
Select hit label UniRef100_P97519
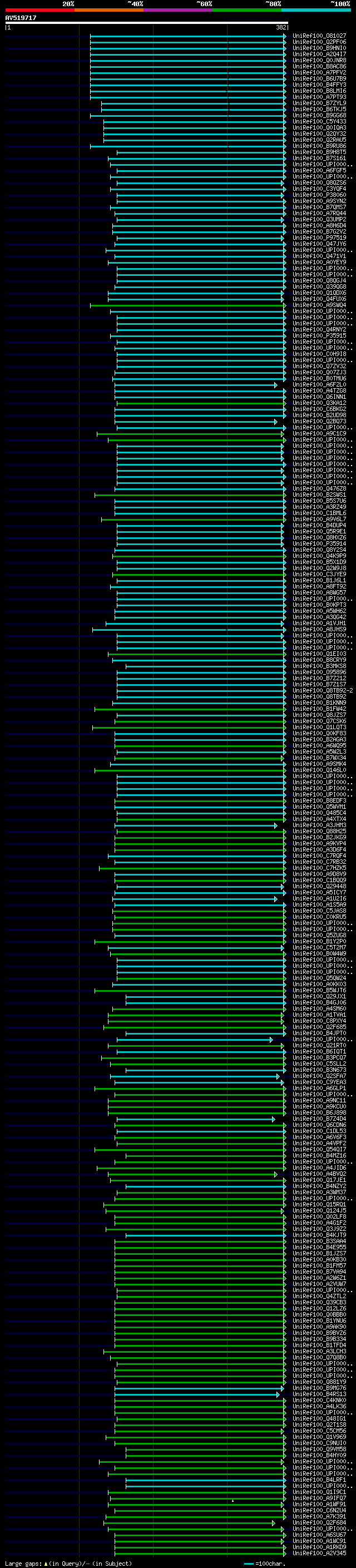tap(319, 238)
